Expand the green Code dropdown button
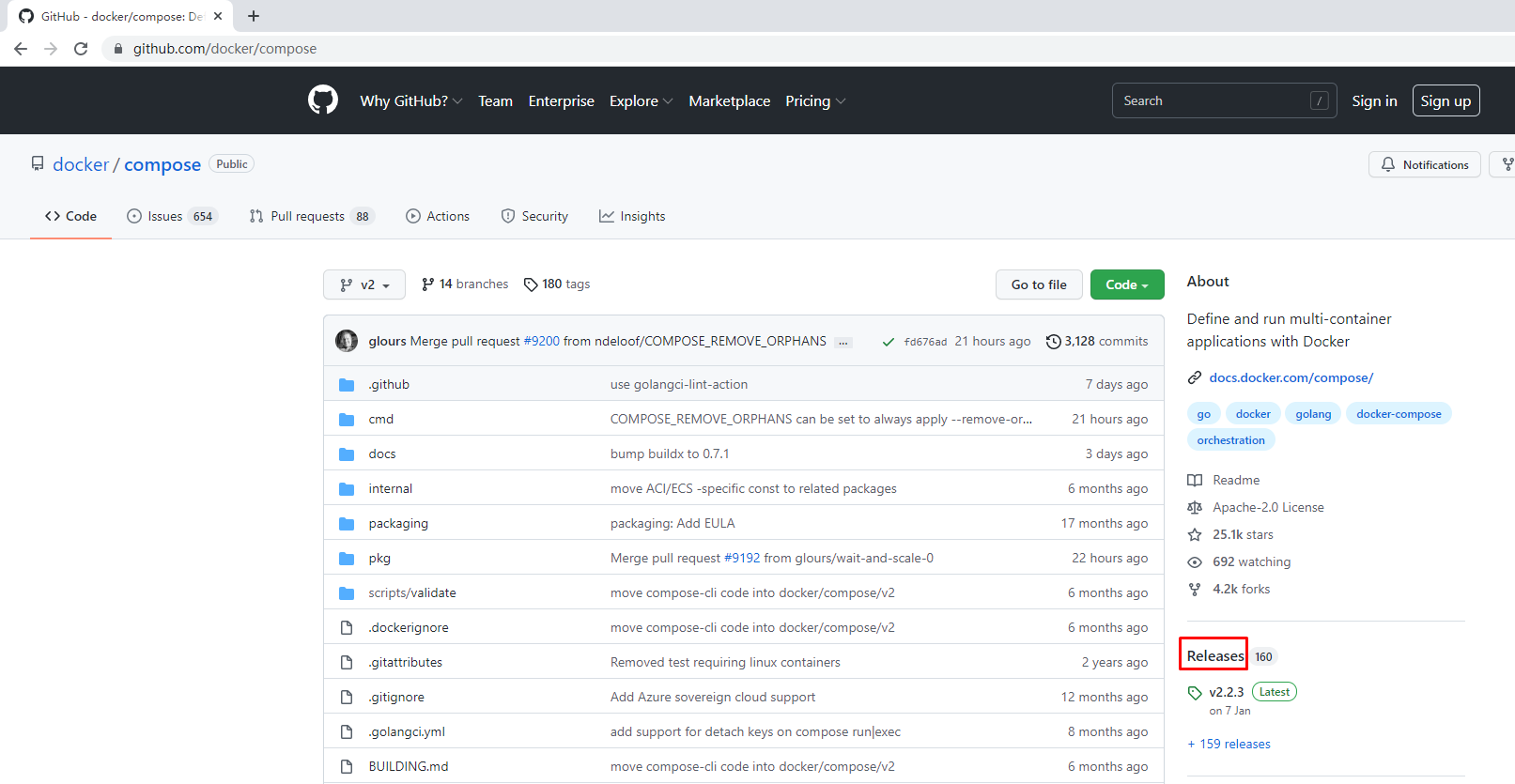 pos(1126,284)
